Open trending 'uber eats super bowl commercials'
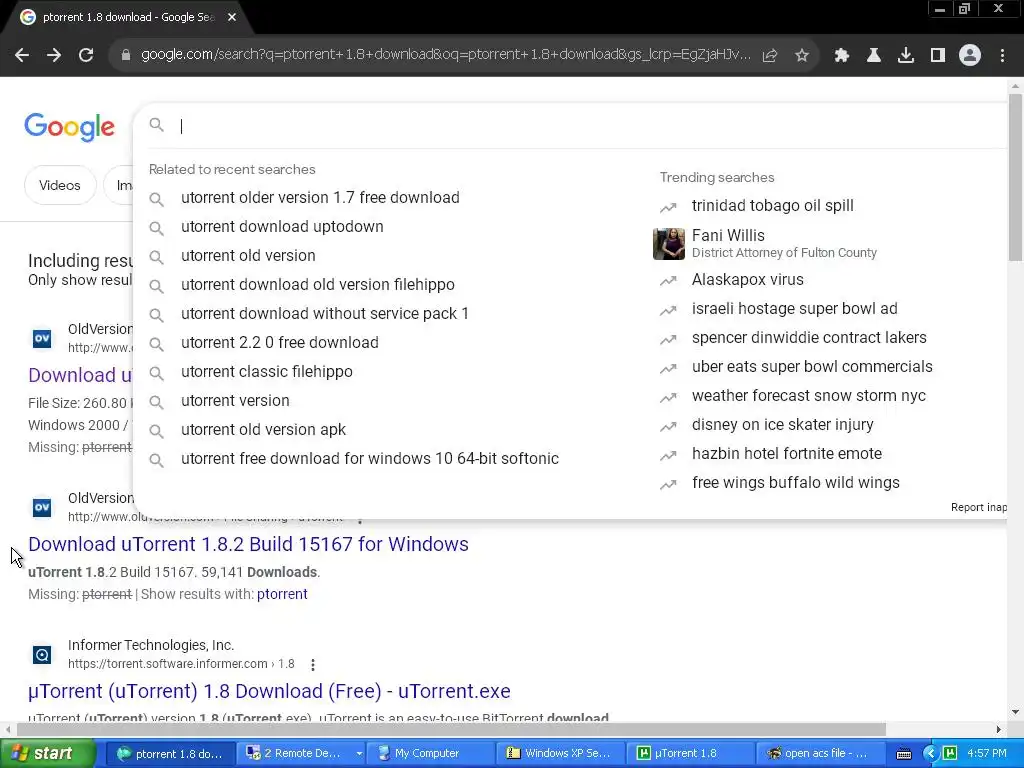1024x768 pixels. click(x=812, y=367)
